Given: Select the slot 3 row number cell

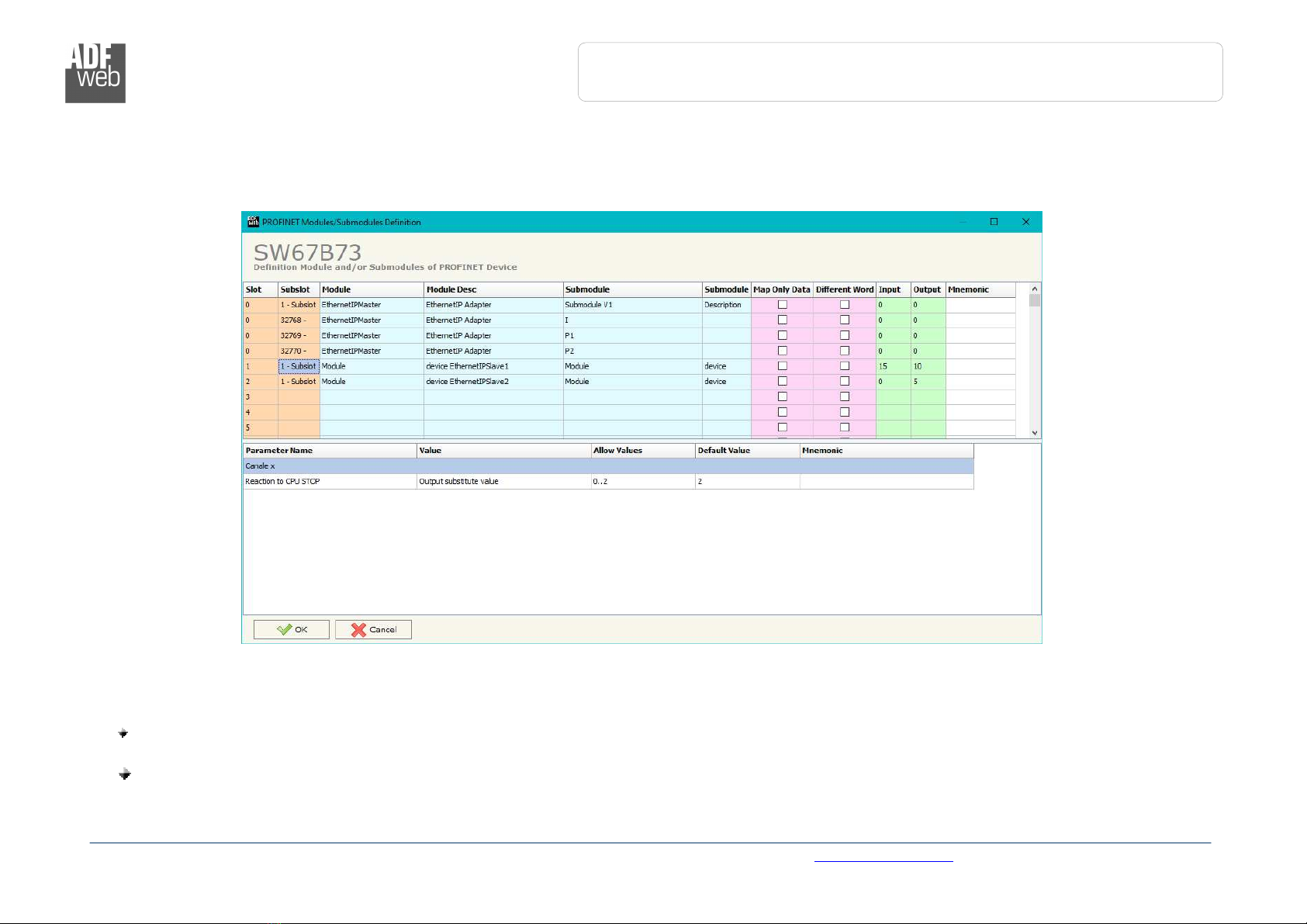Looking at the screenshot, I should point(261,396).
